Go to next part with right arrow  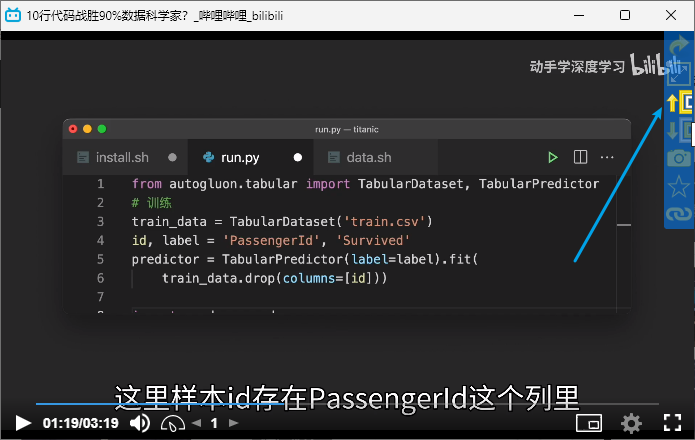pos(231,423)
